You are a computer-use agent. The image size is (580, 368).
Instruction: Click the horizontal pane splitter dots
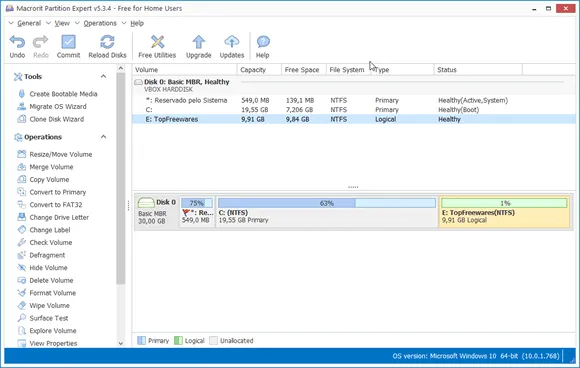pyautogui.click(x=353, y=187)
